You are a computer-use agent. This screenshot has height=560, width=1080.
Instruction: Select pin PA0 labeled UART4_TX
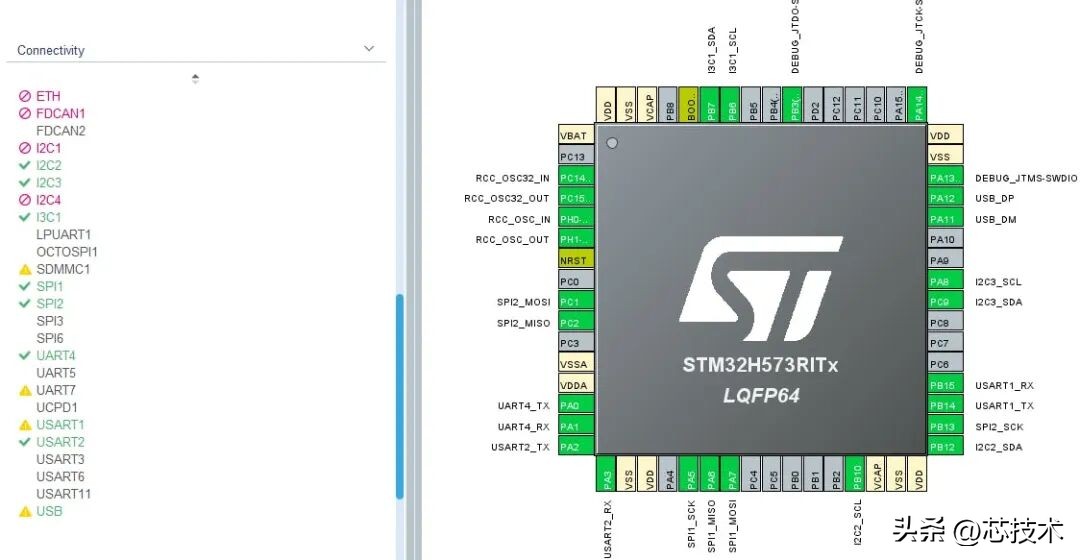(x=576, y=406)
